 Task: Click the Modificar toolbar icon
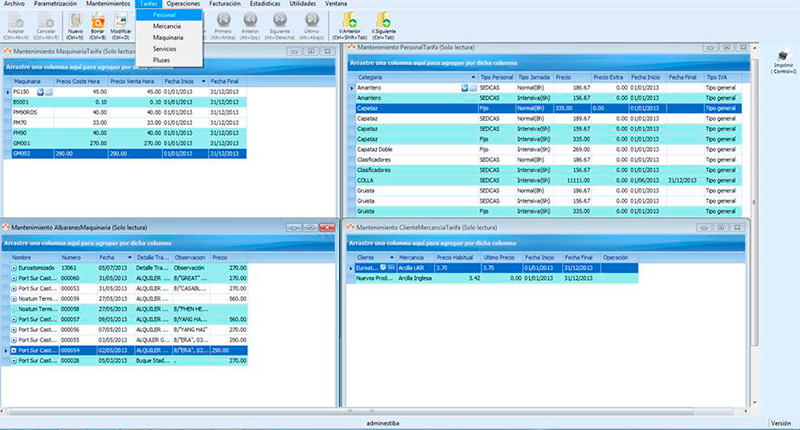[121, 26]
